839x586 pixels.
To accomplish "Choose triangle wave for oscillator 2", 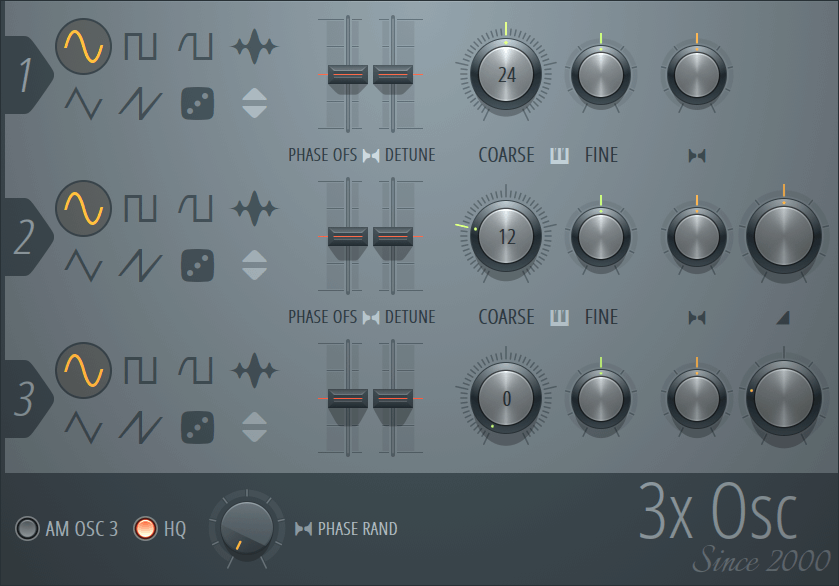I will pyautogui.click(x=83, y=264).
